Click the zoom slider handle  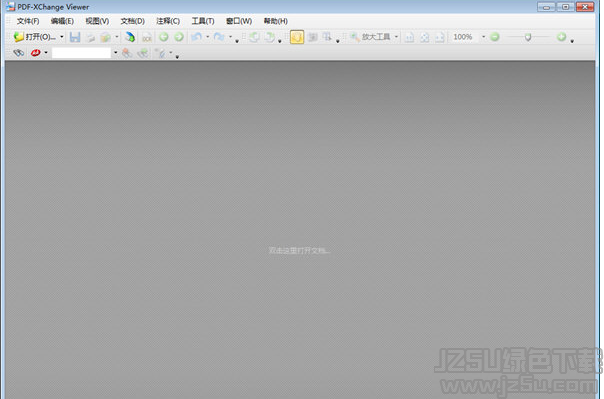(528, 37)
